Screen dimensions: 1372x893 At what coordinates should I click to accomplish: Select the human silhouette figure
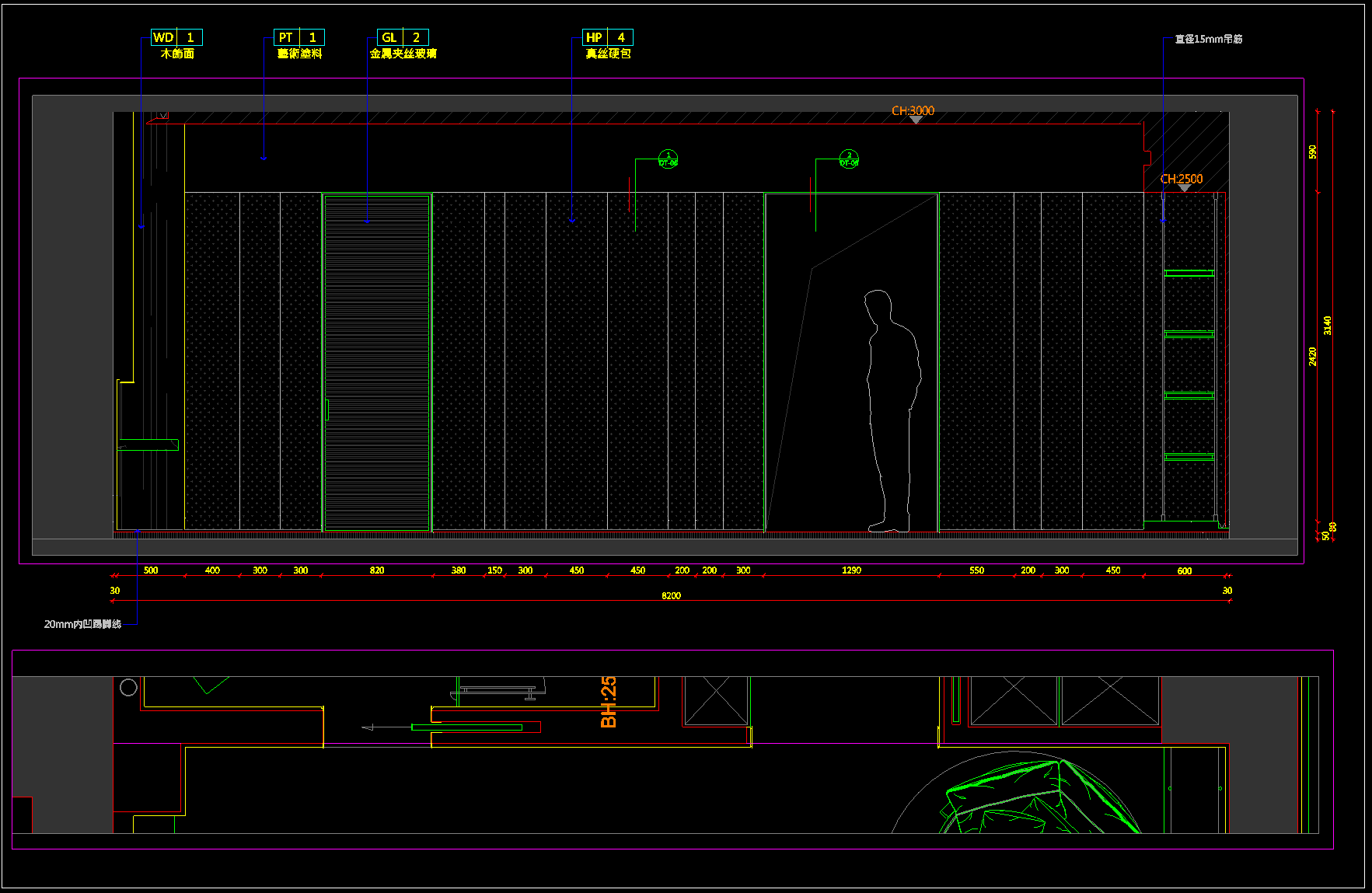893,411
